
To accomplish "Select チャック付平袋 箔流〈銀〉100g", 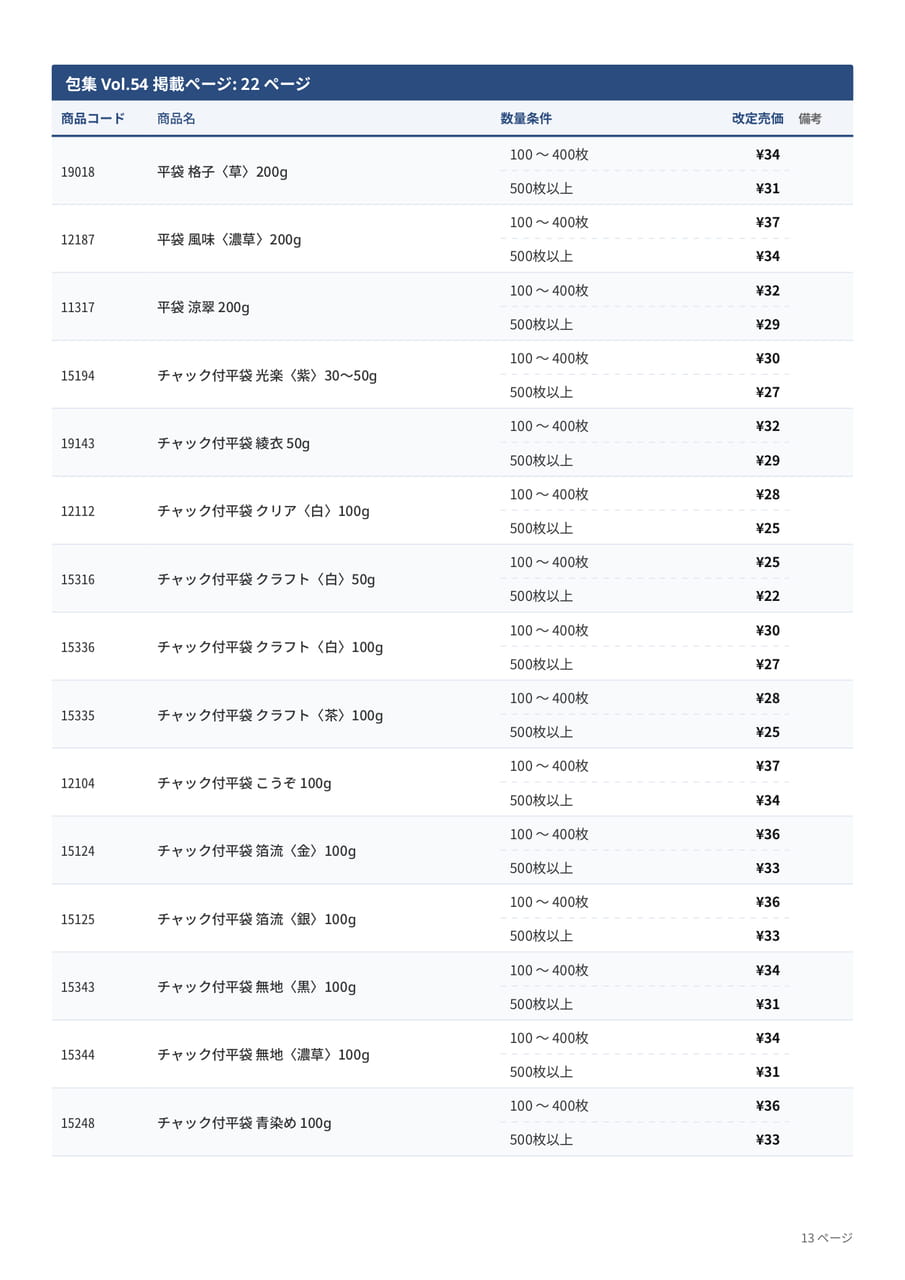I will pos(256,919).
